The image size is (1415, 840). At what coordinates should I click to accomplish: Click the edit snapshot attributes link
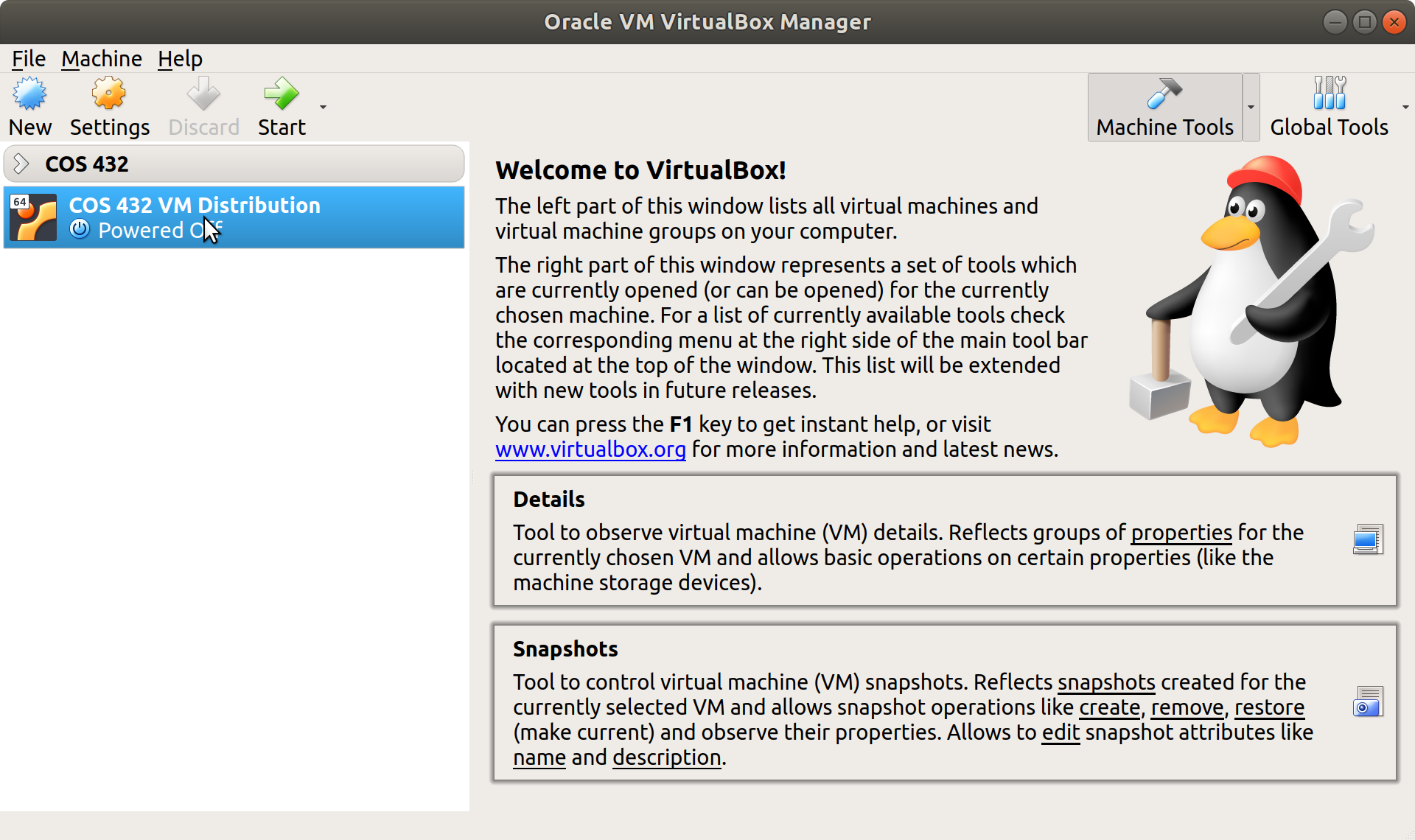point(1061,732)
